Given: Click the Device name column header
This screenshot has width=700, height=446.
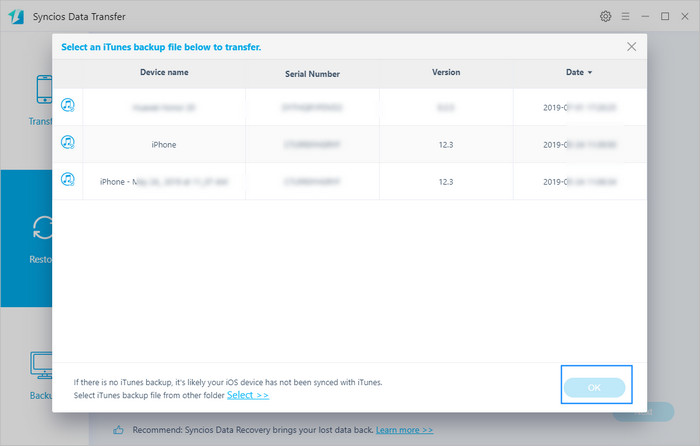Looking at the screenshot, I should pyautogui.click(x=164, y=72).
